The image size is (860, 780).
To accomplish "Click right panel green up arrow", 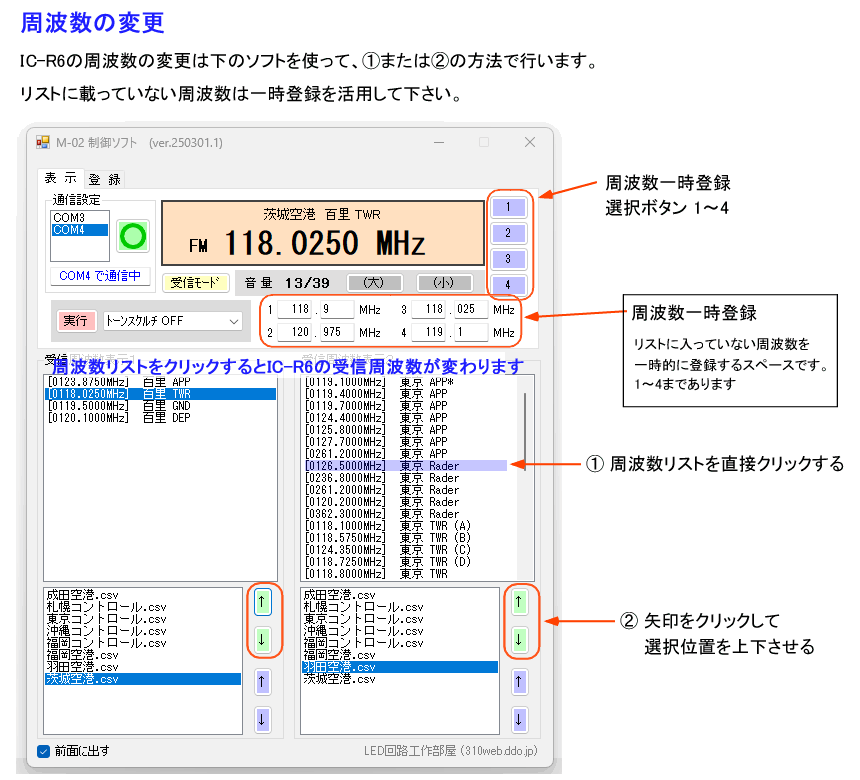I will [519, 602].
